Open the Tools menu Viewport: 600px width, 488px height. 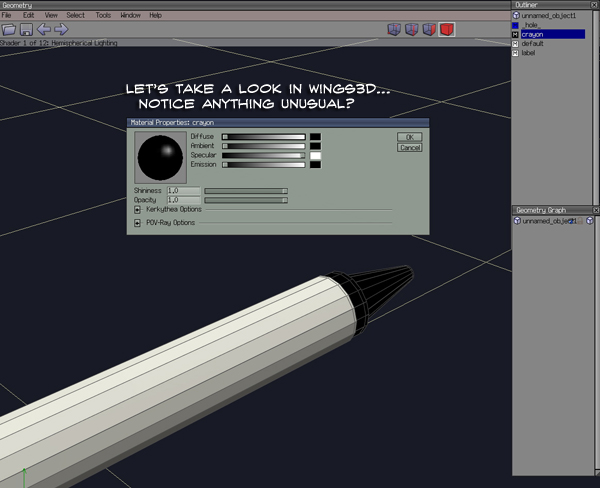coord(103,16)
